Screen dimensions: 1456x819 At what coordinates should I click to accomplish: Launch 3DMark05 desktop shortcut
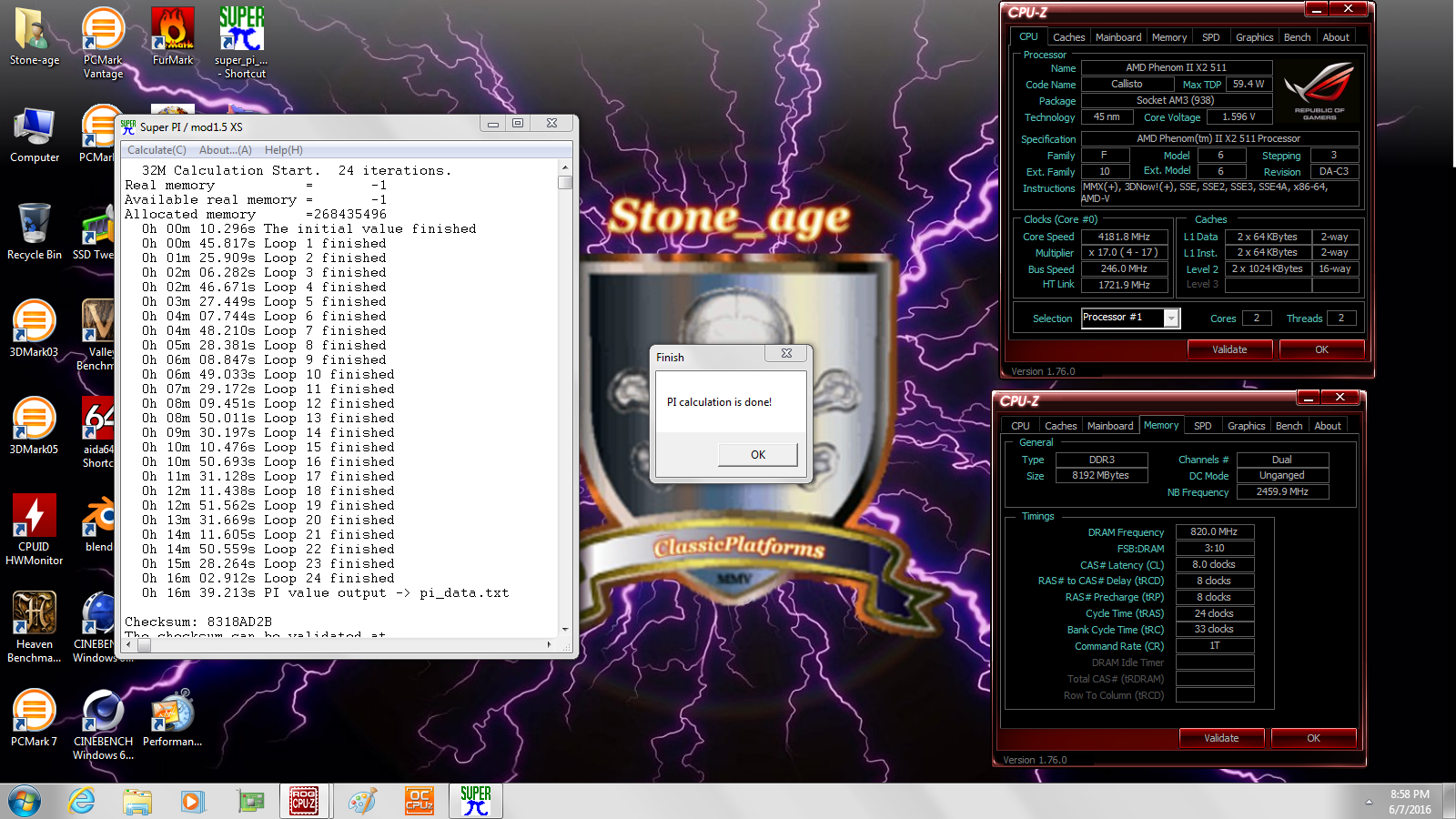(x=35, y=426)
